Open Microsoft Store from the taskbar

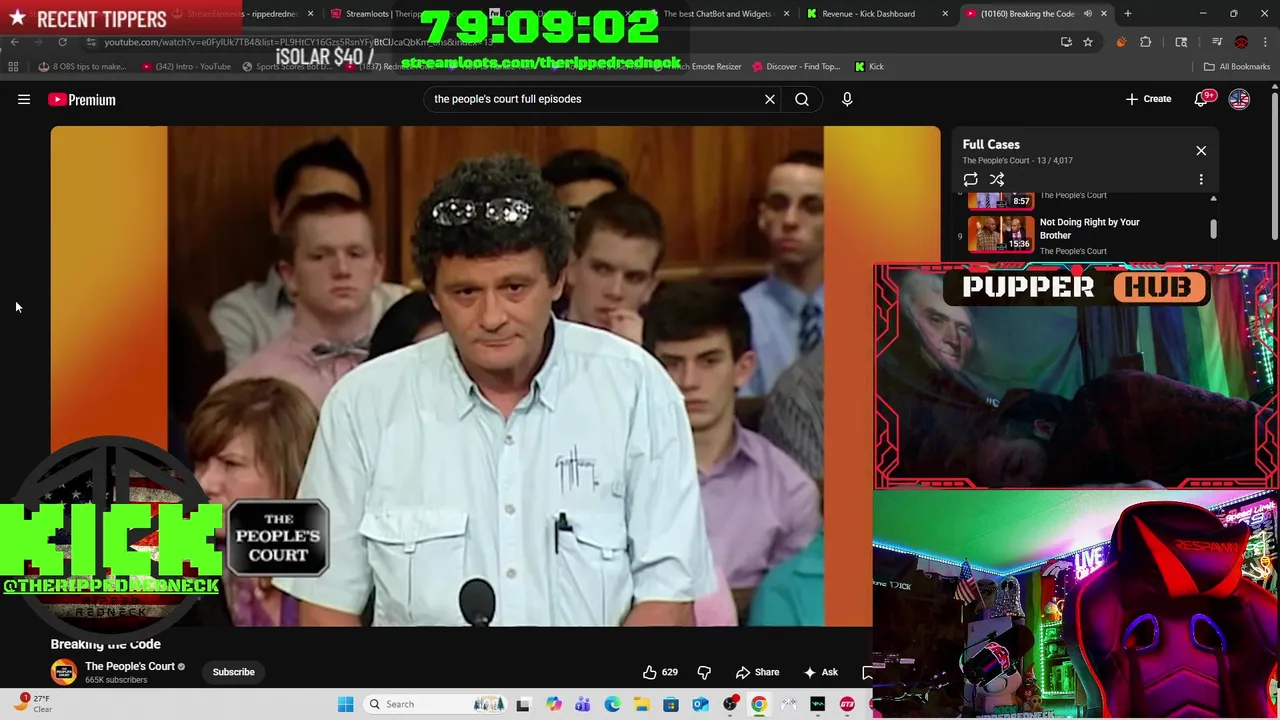[x=671, y=704]
